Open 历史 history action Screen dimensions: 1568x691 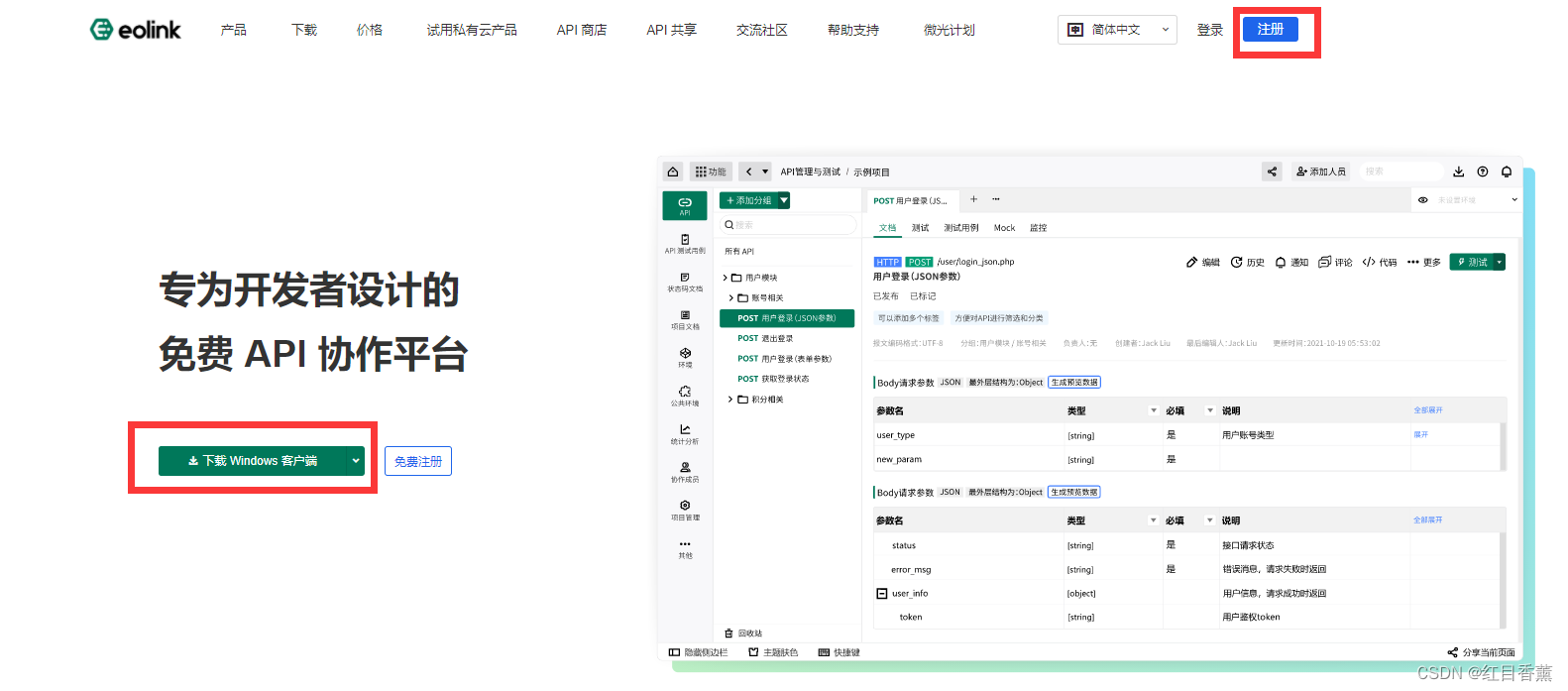pos(1248,262)
